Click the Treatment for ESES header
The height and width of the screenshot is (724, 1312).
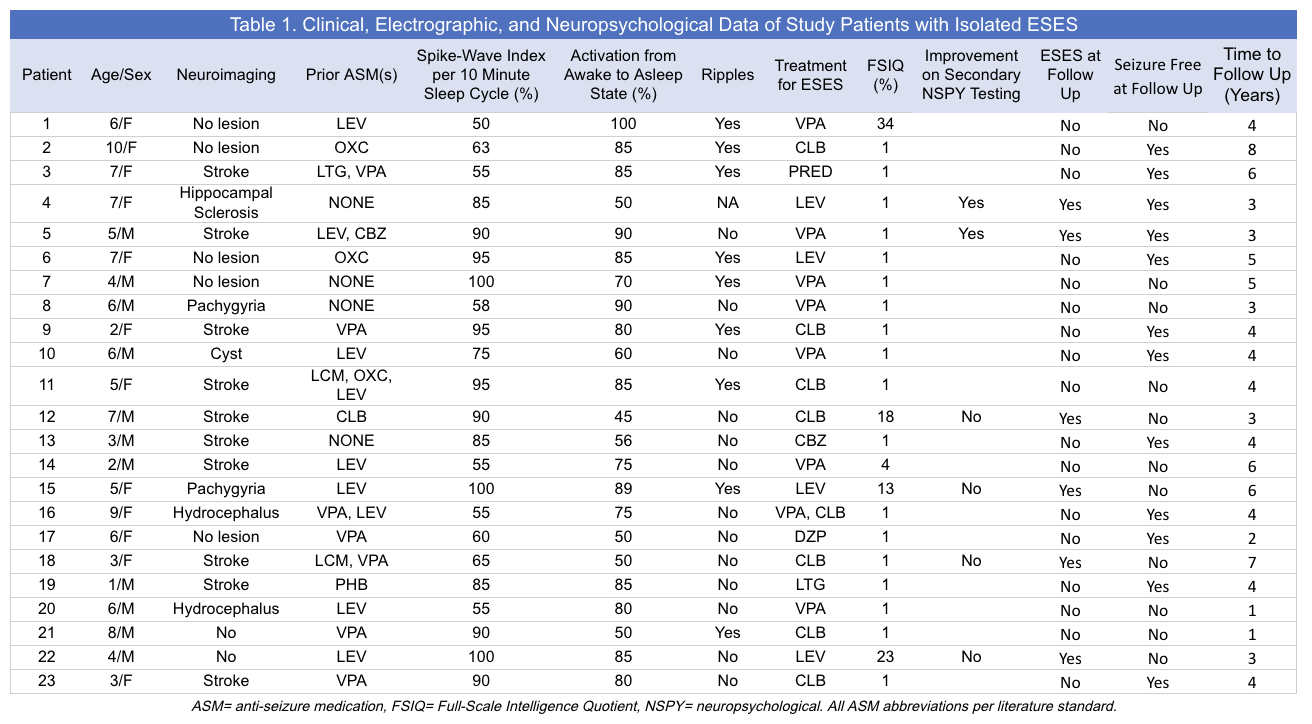click(810, 75)
